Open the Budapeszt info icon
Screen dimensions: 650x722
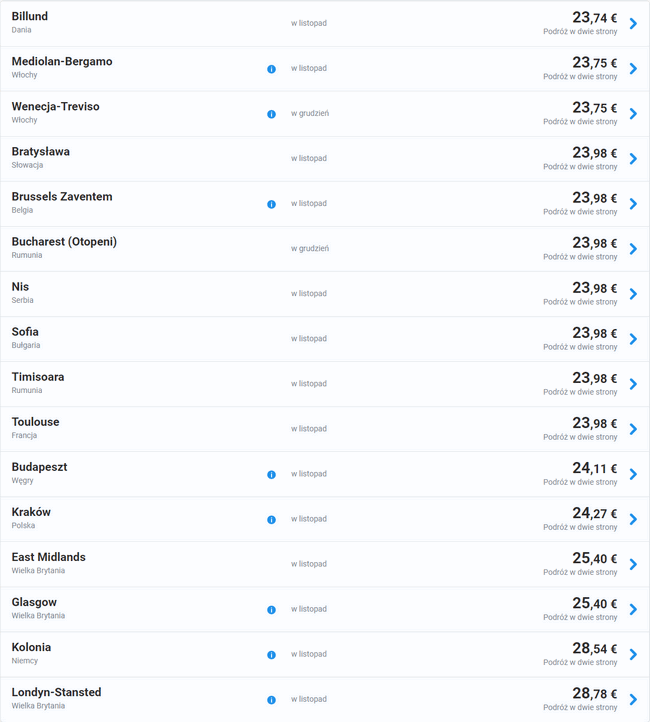271,474
